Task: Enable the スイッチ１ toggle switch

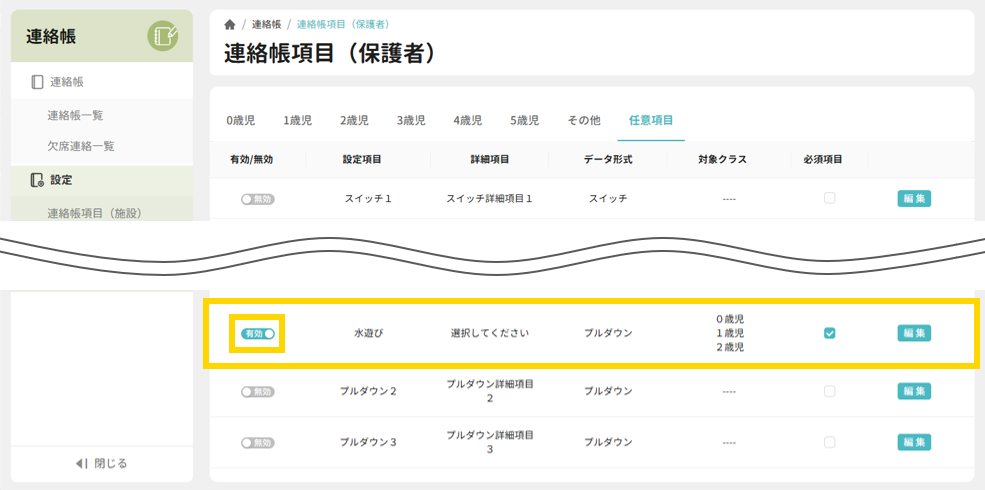Action: tap(258, 199)
